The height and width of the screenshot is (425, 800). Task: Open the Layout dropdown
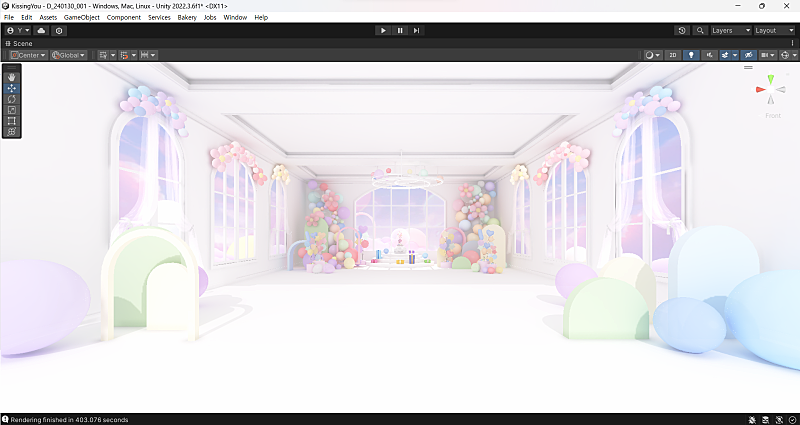773,31
